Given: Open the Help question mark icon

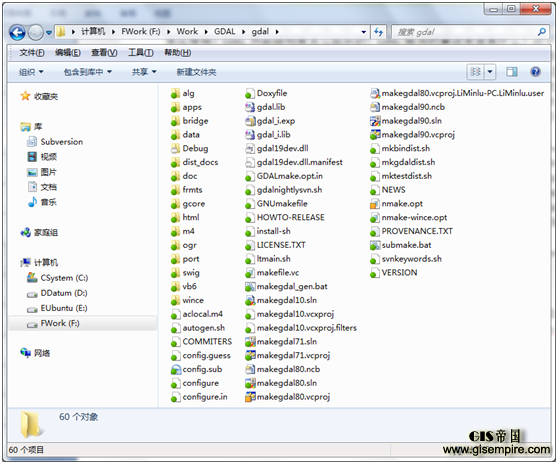Looking at the screenshot, I should click(x=535, y=72).
